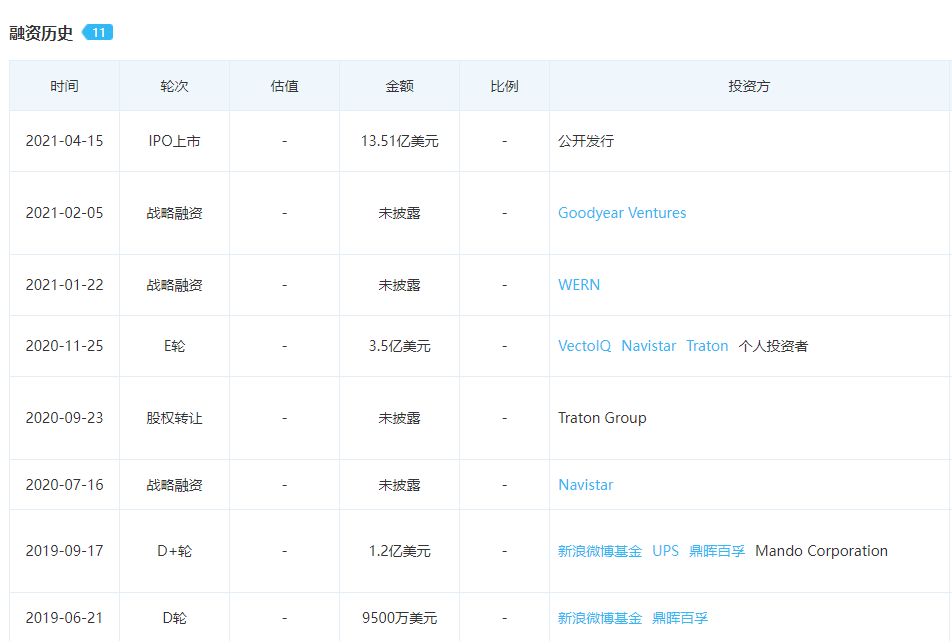Click the 投资方 column header
The height and width of the screenshot is (641, 952).
pyautogui.click(x=749, y=86)
